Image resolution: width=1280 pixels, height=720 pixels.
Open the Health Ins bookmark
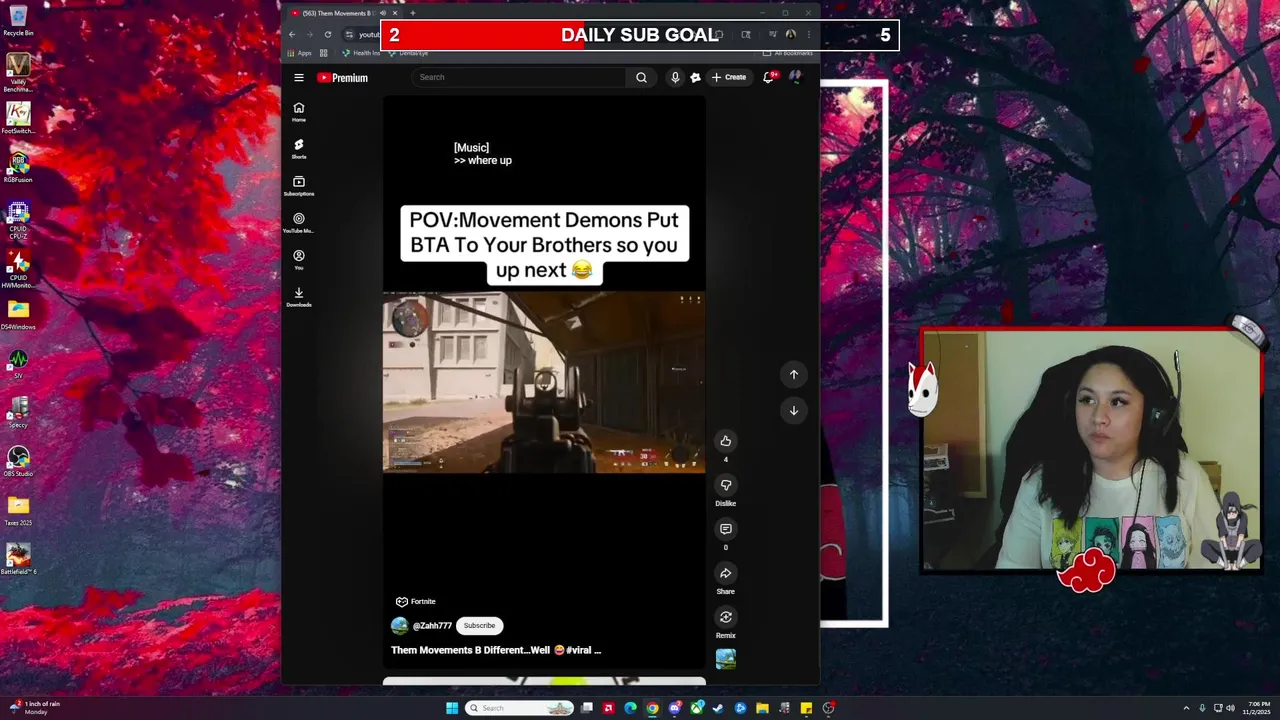tap(361, 53)
